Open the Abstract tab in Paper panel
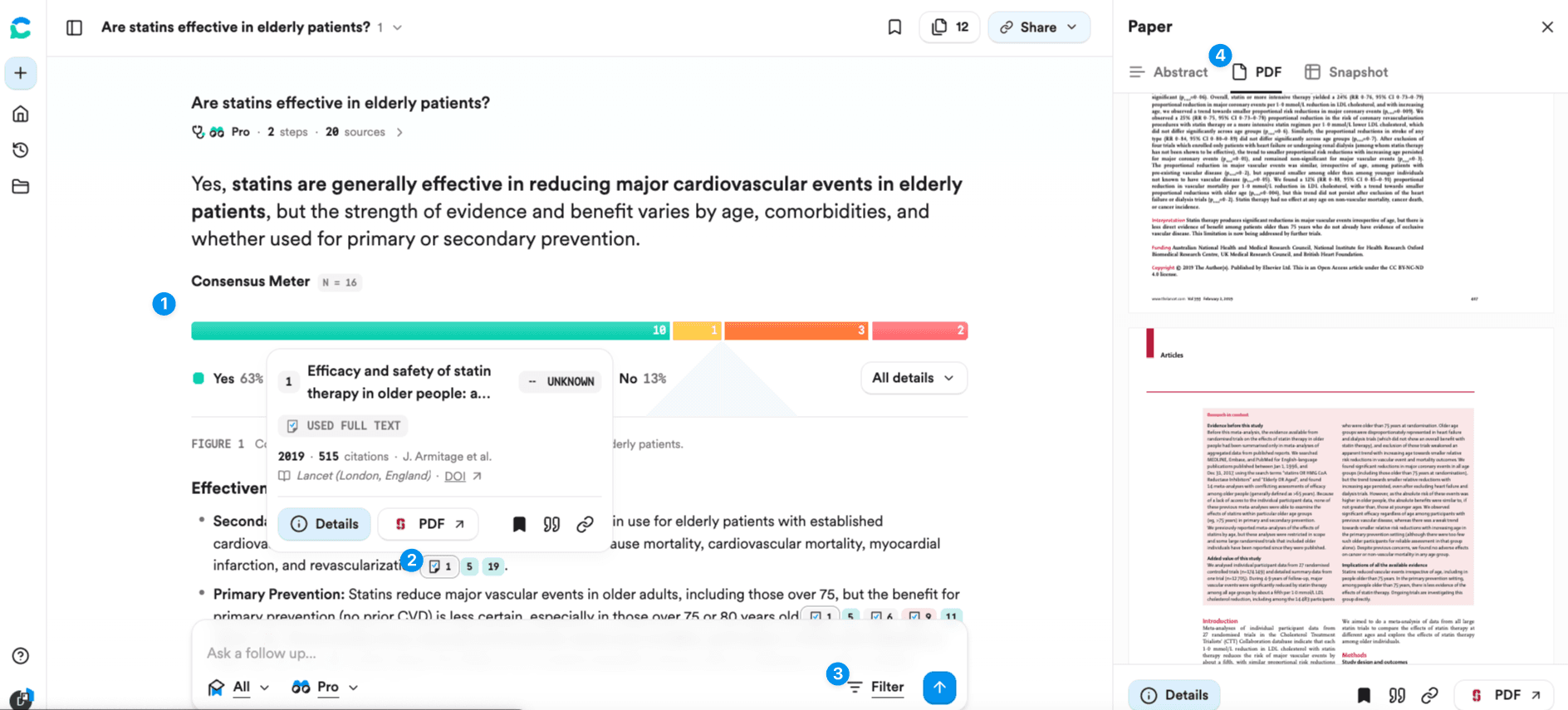 1180,71
